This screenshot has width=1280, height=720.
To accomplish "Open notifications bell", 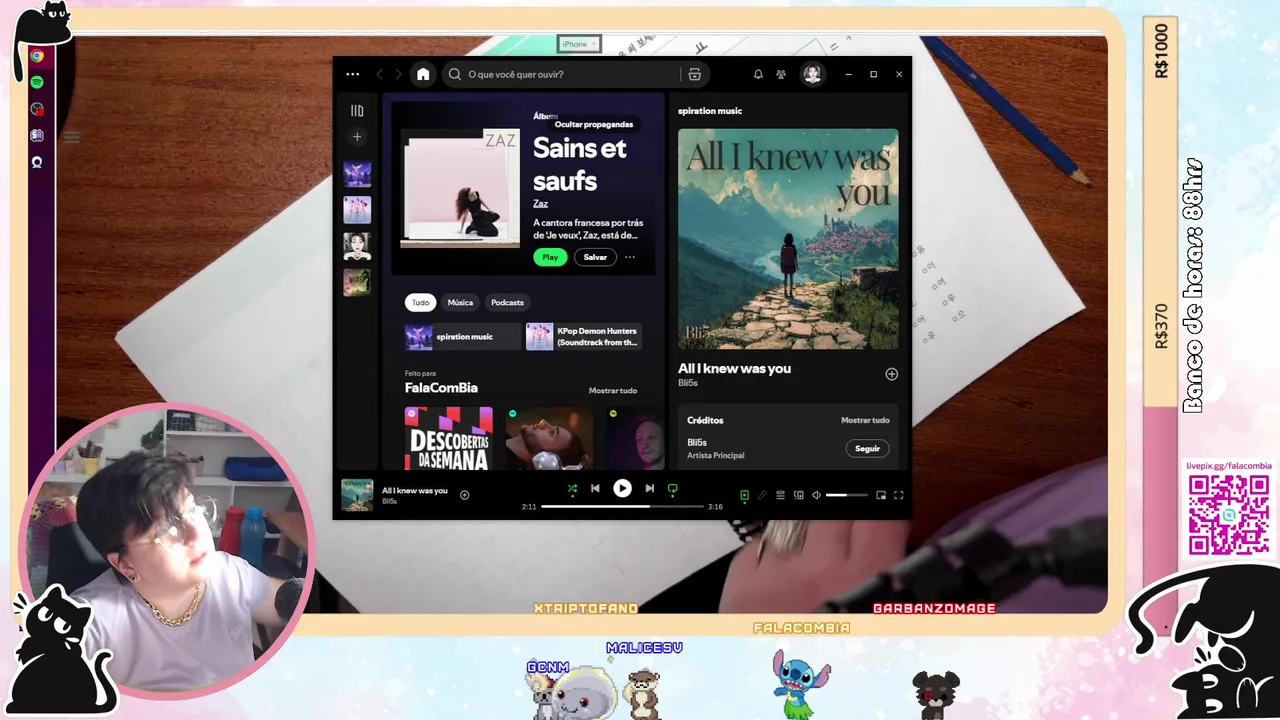I will (758, 74).
